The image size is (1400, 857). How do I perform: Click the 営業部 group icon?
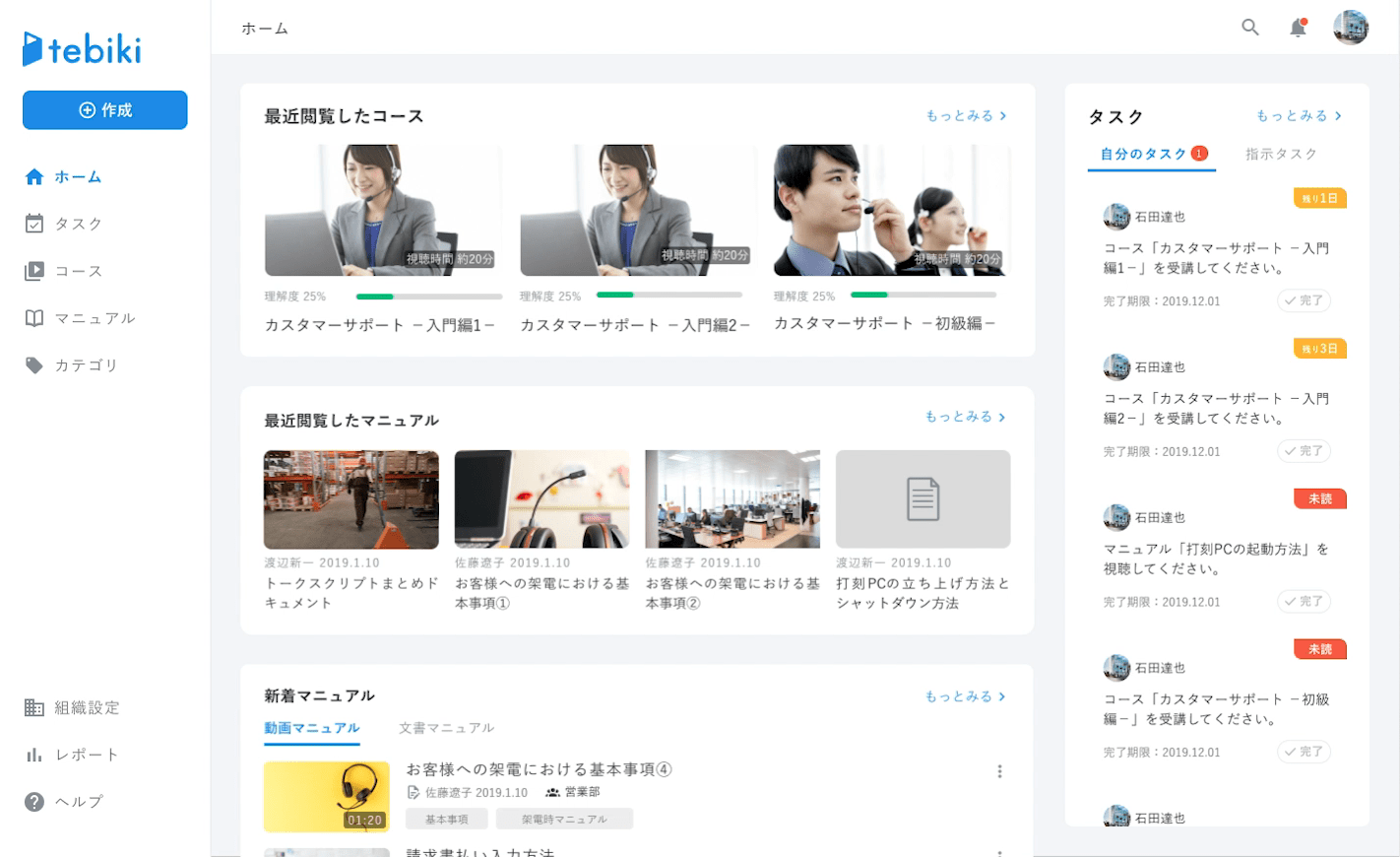tap(553, 792)
